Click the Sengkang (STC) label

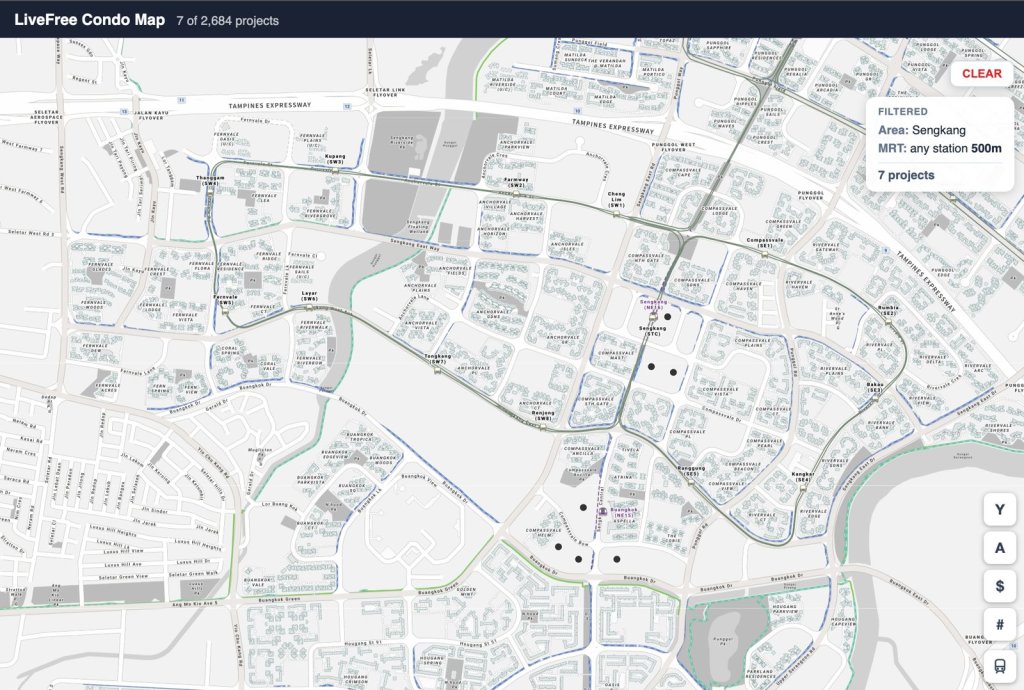[x=652, y=330]
